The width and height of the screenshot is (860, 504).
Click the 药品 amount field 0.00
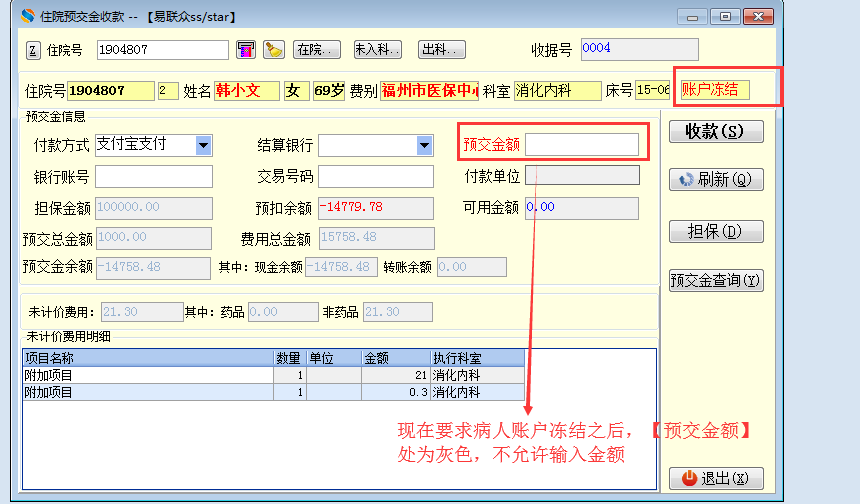pyautogui.click(x=283, y=312)
